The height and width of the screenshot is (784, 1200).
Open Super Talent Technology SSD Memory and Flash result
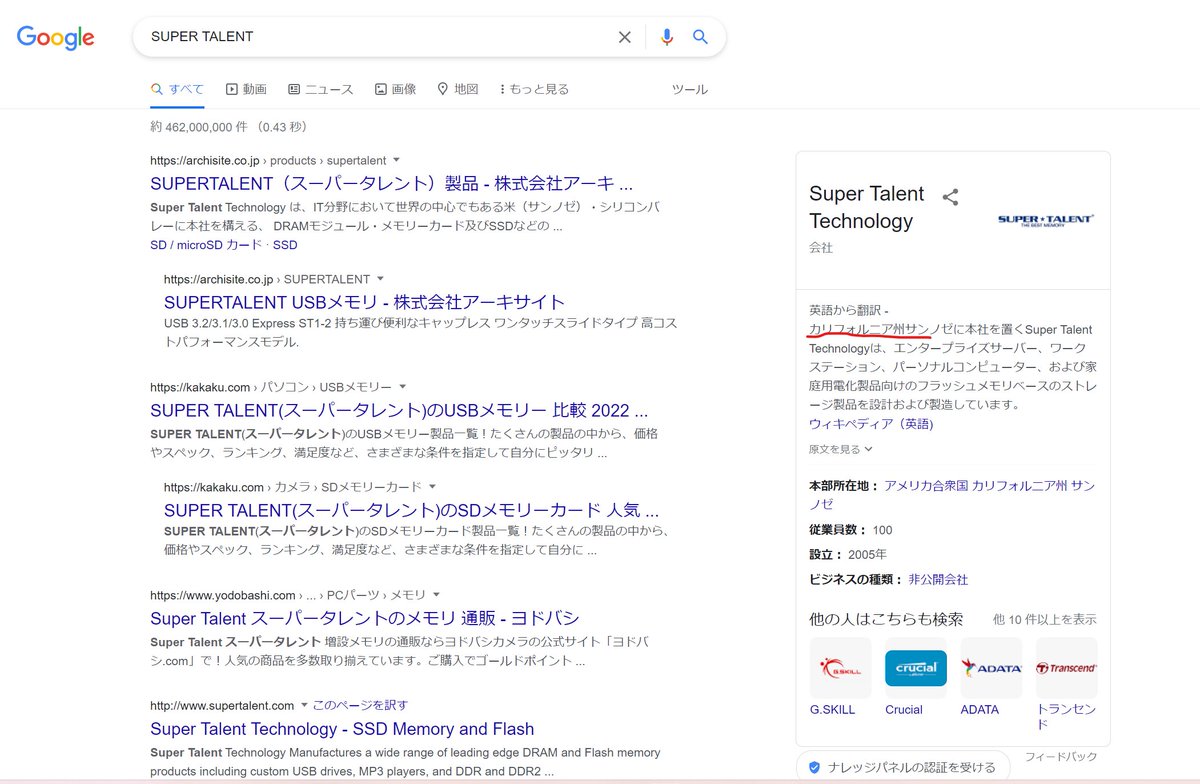[x=342, y=729]
